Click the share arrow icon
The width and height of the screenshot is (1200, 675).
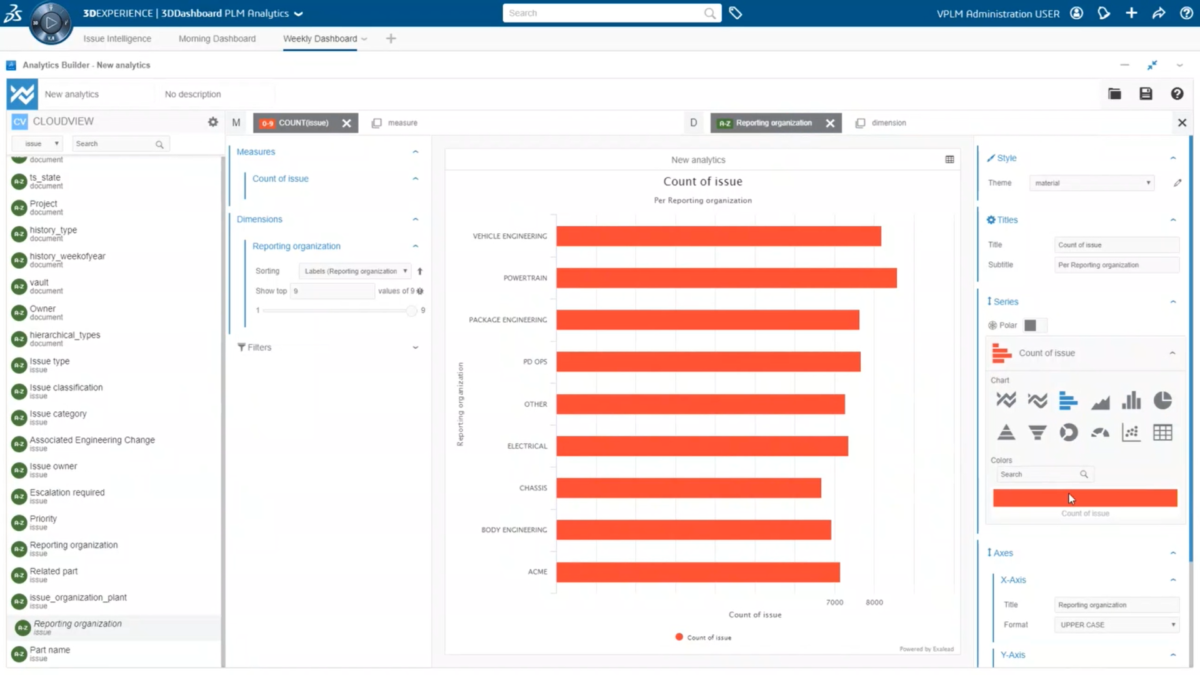[1158, 13]
